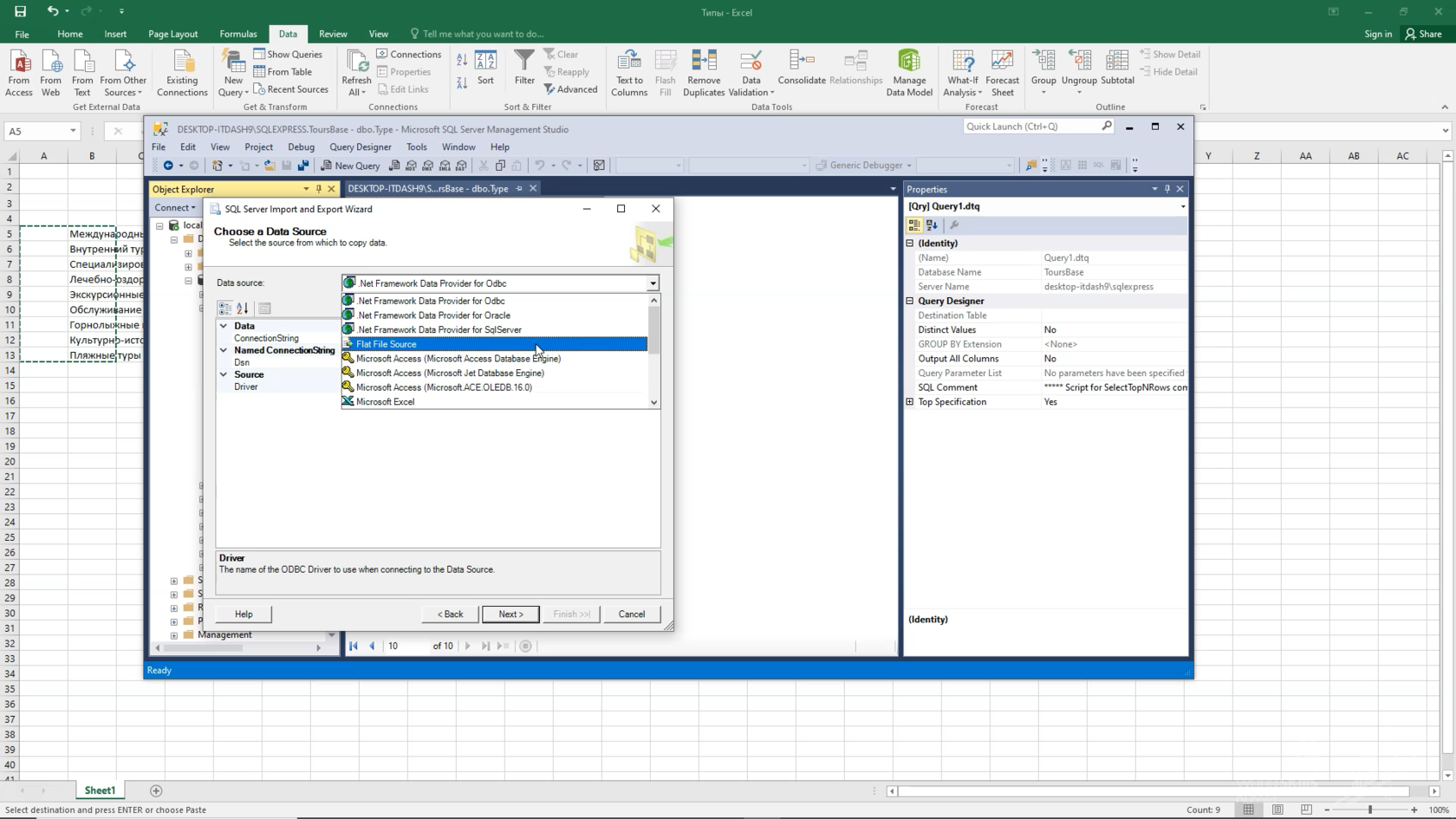1456x819 pixels.
Task: Select Sheet1 worksheet tab
Action: [100, 790]
